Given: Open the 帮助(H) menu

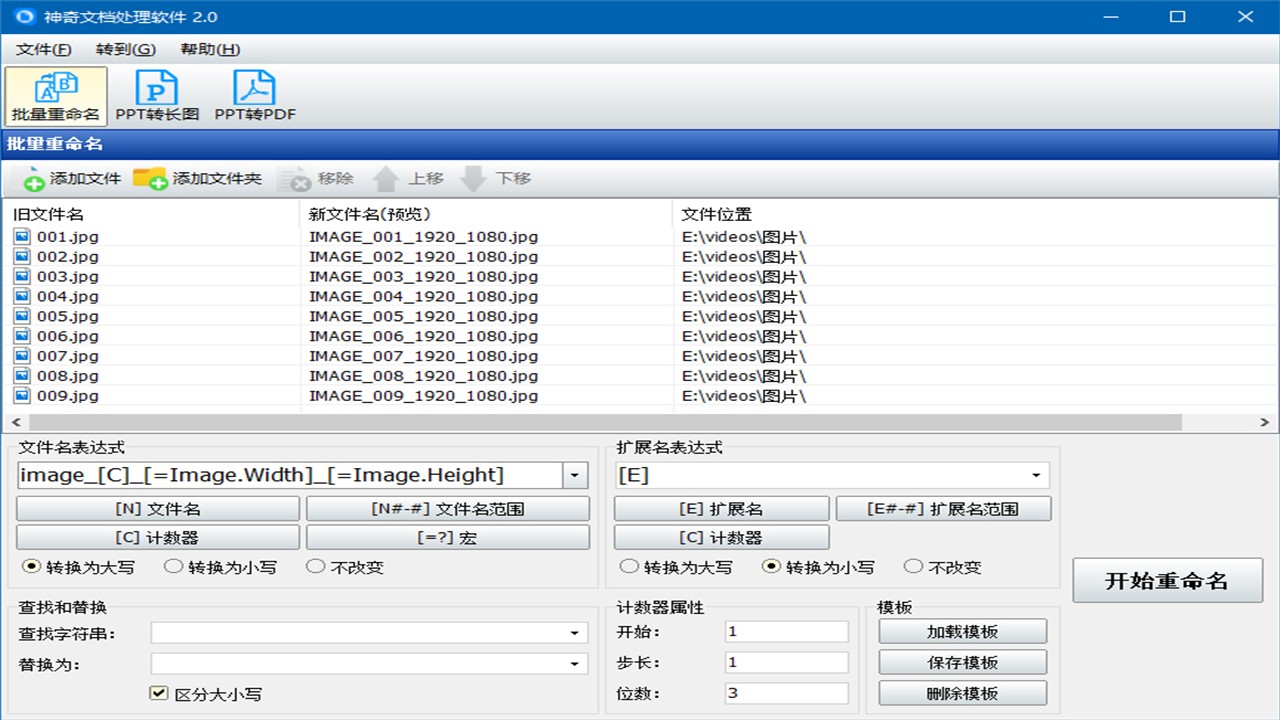Looking at the screenshot, I should pyautogui.click(x=207, y=48).
